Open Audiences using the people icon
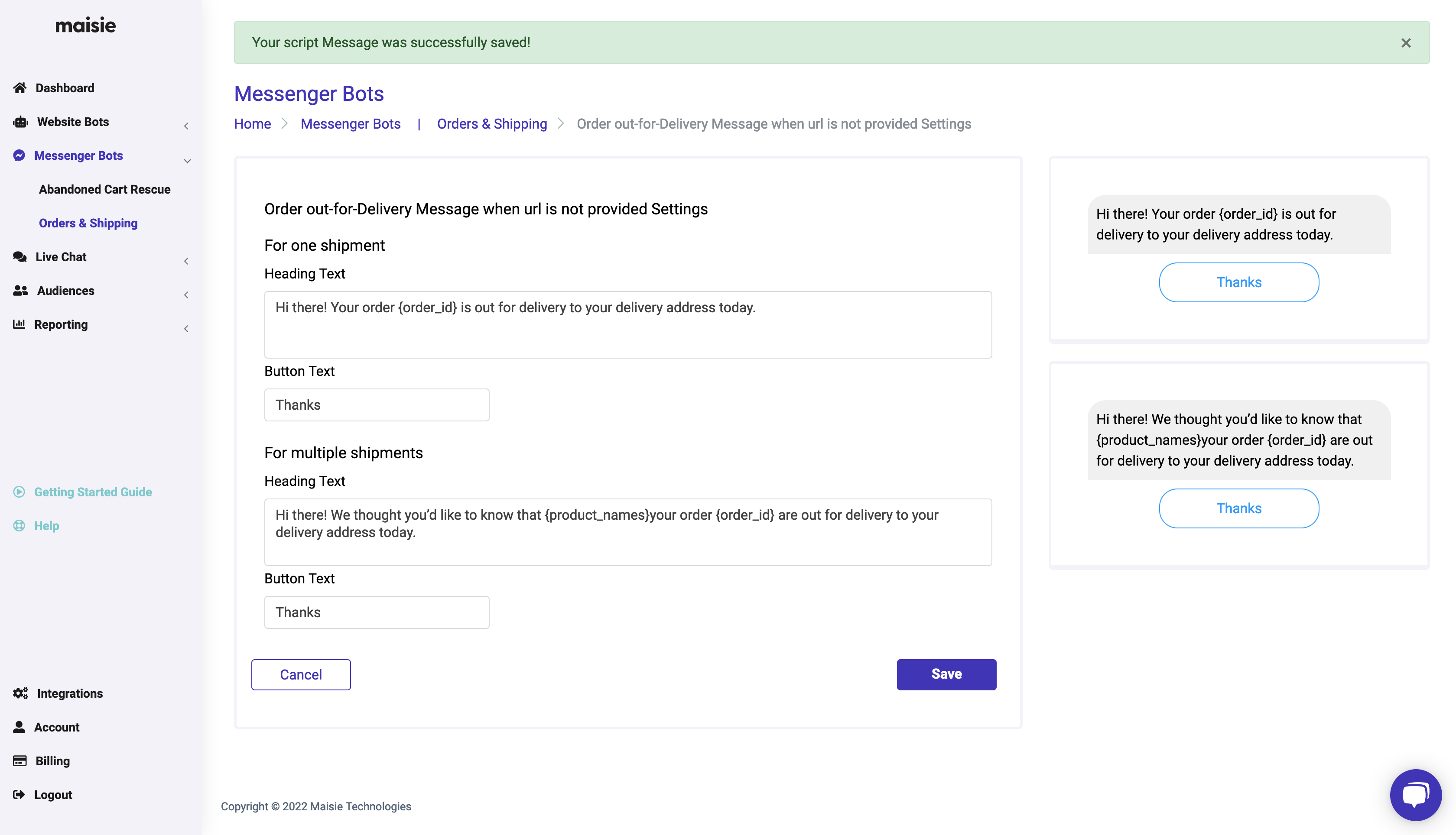 [x=20, y=291]
